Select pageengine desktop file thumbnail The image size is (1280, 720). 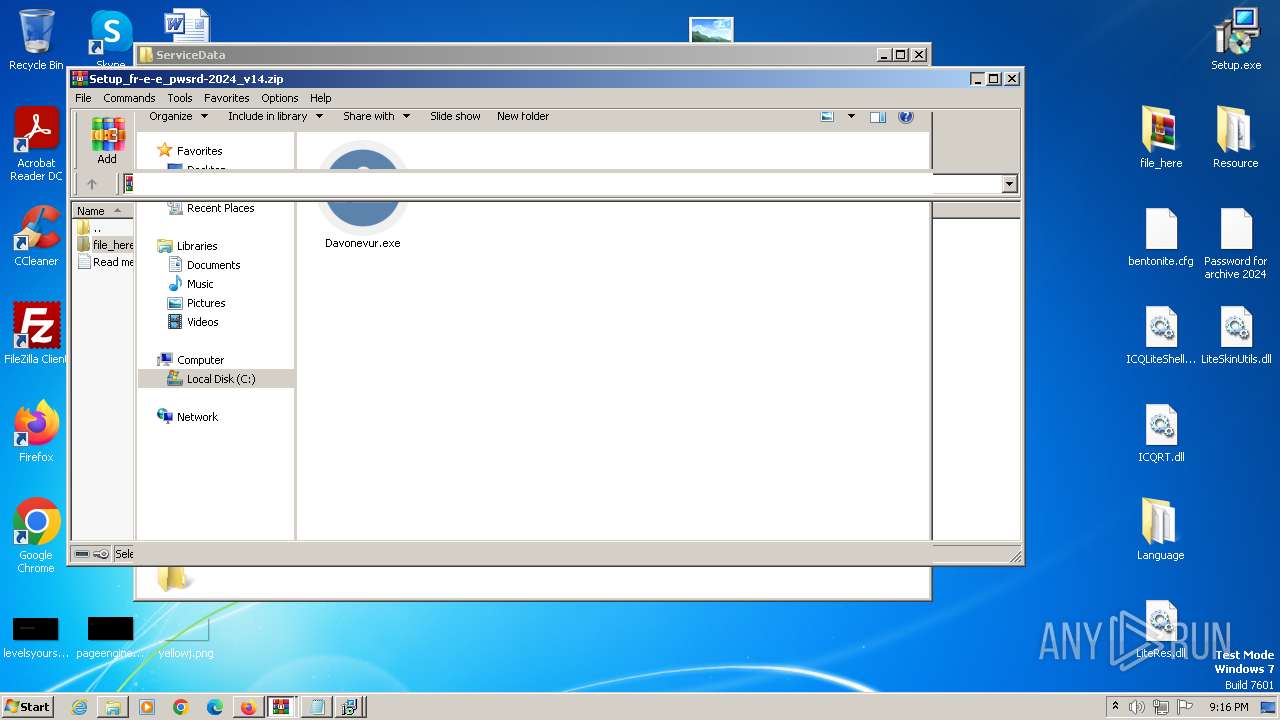pos(110,637)
